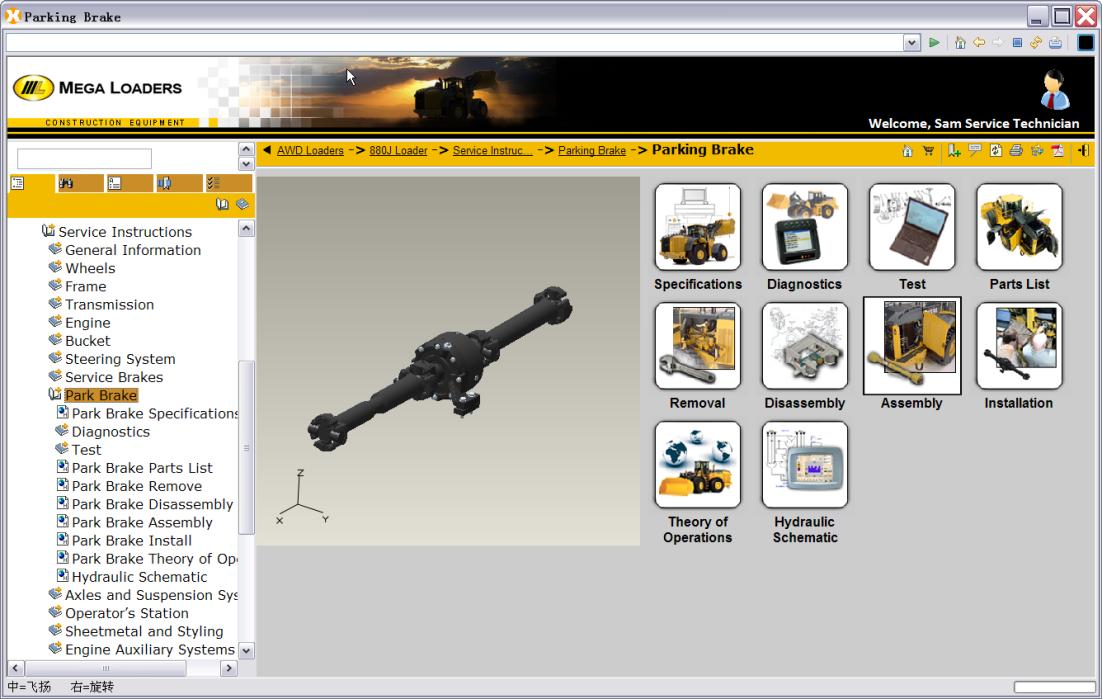Image resolution: width=1102 pixels, height=699 pixels.
Task: Click the up arrow beside the search field
Action: [x=245, y=149]
